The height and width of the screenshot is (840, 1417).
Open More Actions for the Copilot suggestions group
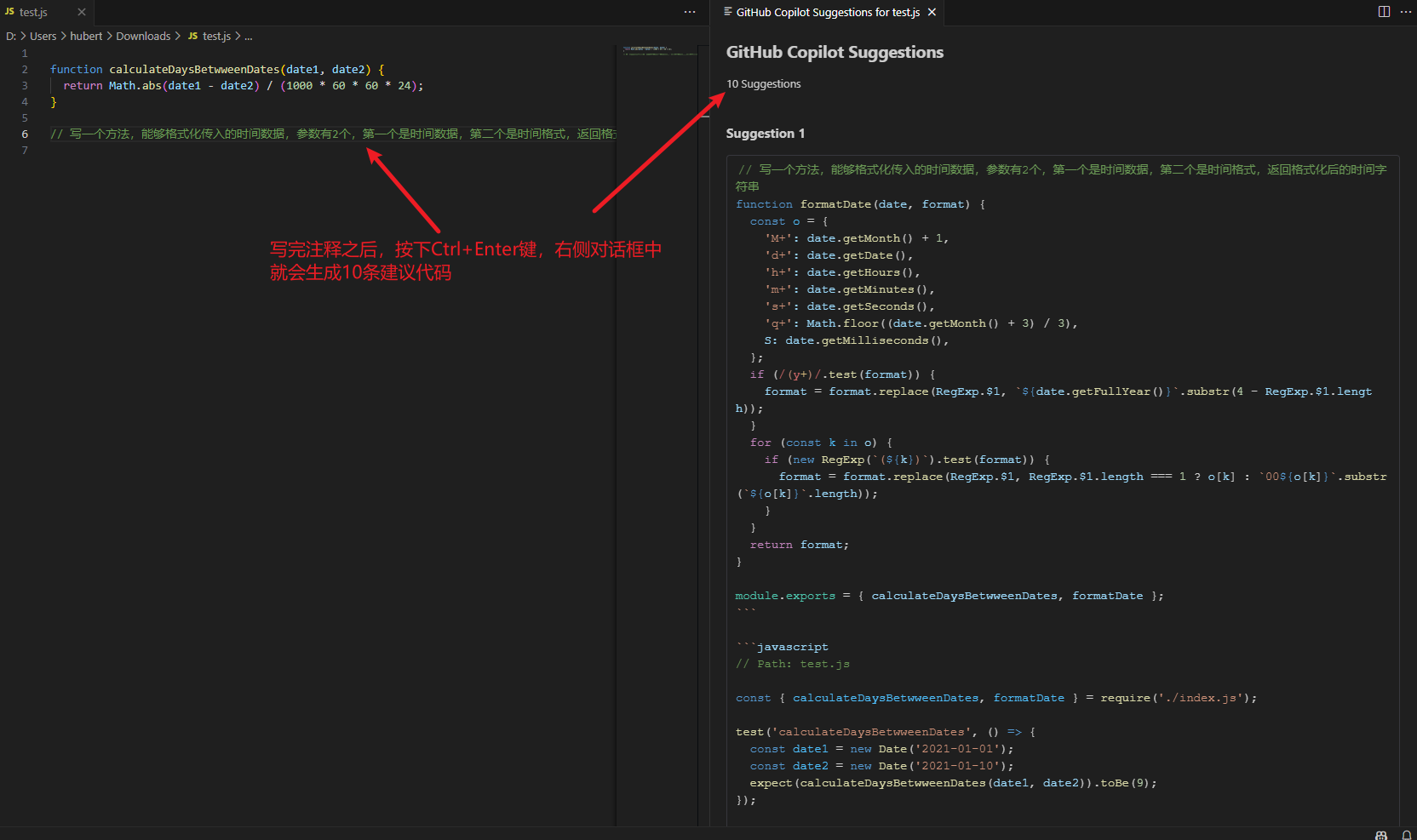1405,12
